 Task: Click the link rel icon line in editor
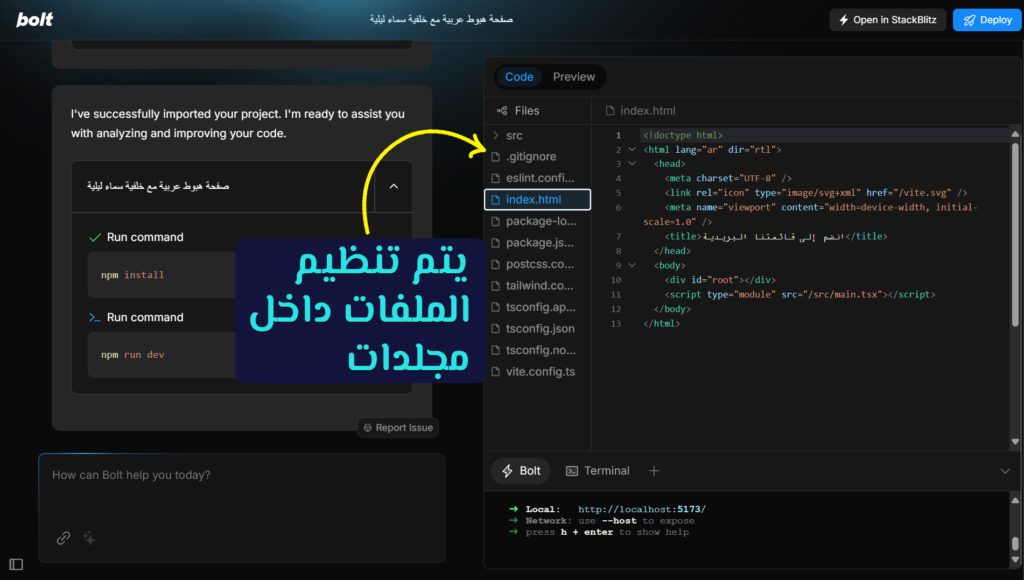pos(816,193)
